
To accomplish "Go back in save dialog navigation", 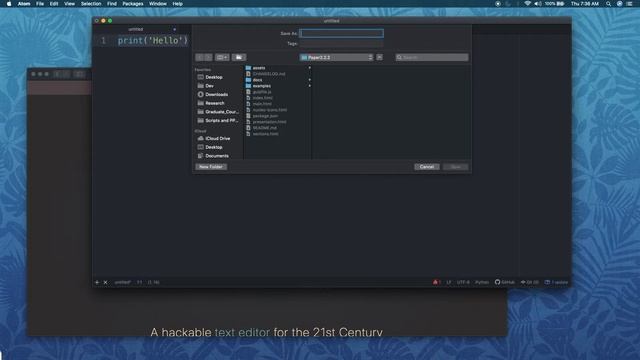I will (x=199, y=58).
